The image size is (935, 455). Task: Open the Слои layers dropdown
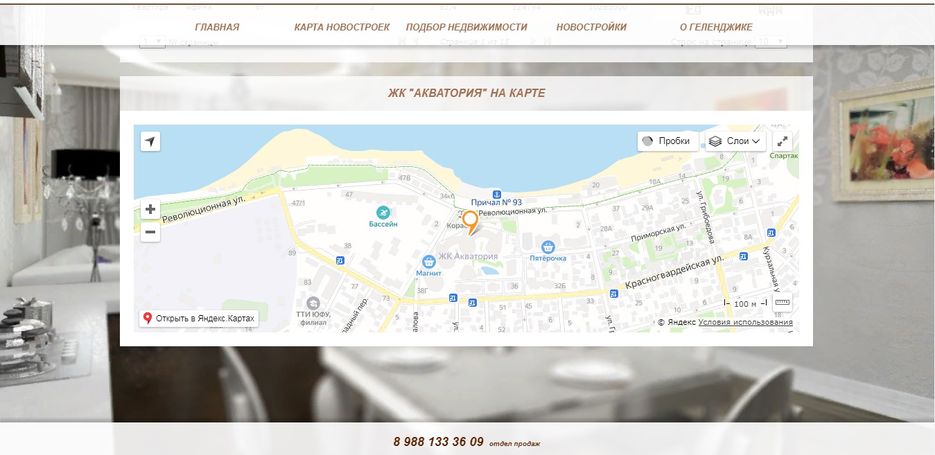736,141
